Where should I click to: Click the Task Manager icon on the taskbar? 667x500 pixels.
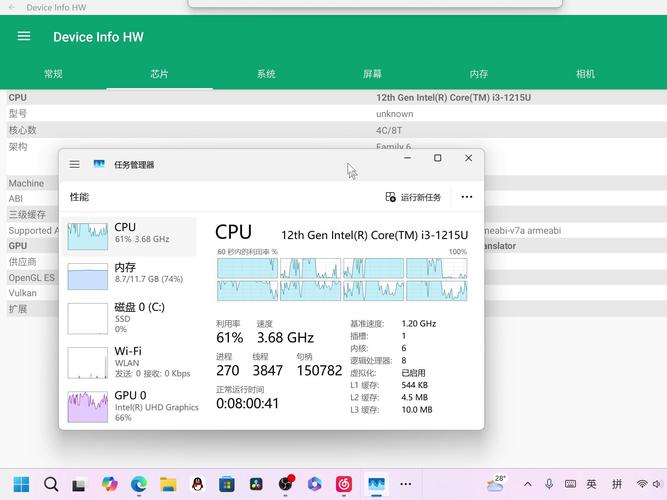point(376,484)
